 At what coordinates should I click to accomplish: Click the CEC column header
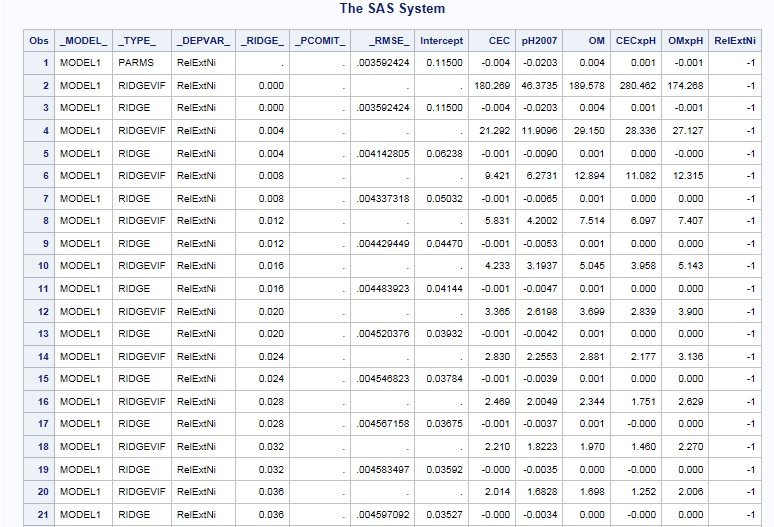tap(498, 41)
